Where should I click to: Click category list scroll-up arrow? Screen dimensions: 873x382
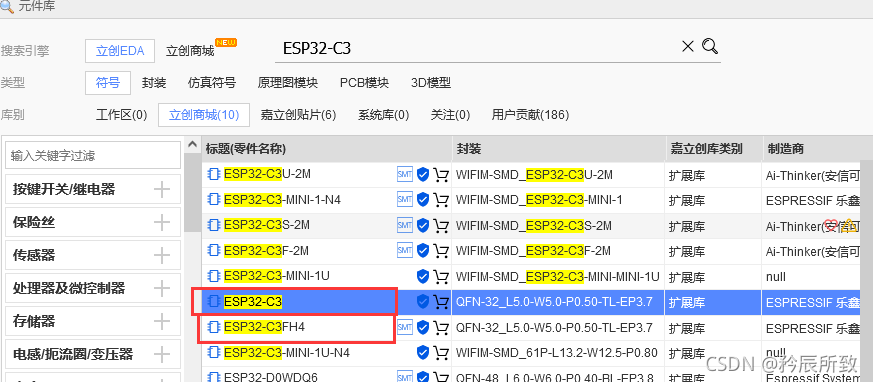coord(193,145)
